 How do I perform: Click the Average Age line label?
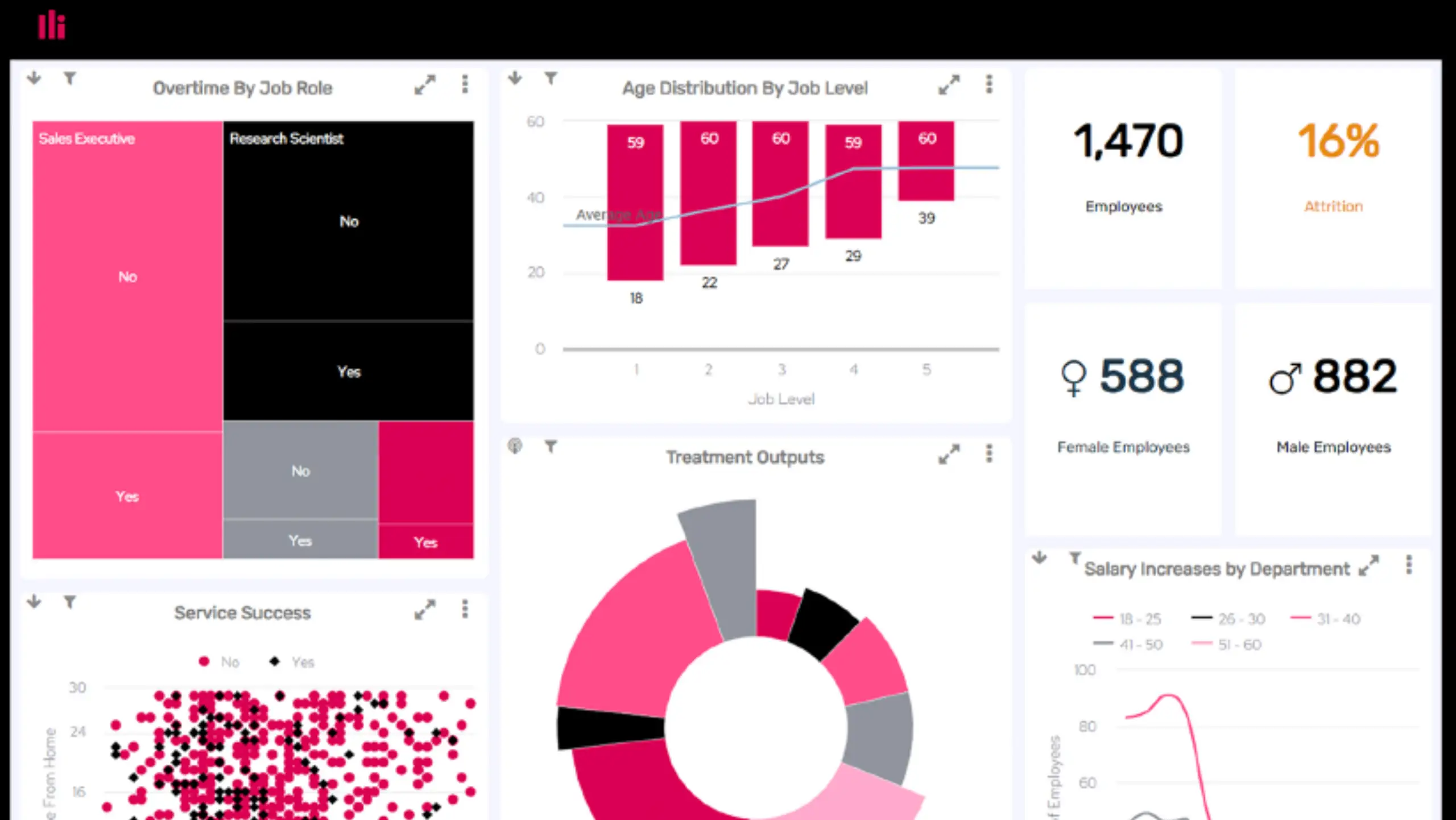tap(618, 215)
